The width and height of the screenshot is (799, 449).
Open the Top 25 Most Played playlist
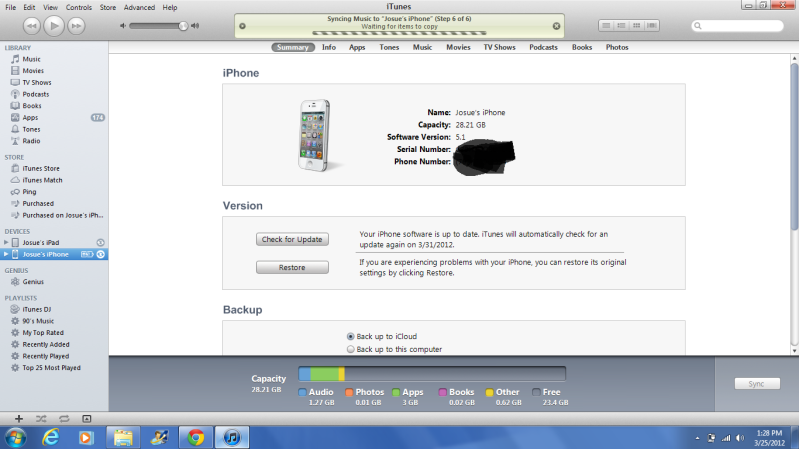pos(51,368)
